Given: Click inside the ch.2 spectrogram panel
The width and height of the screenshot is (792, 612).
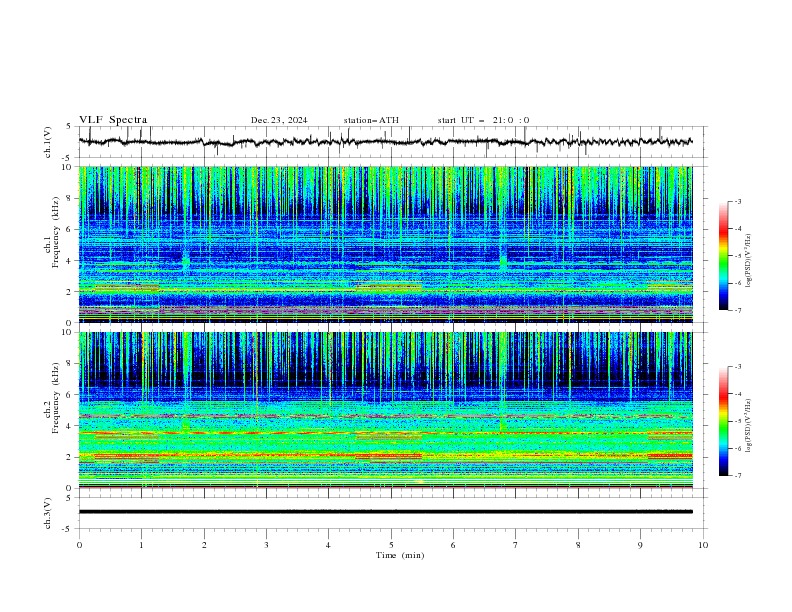Looking at the screenshot, I should pyautogui.click(x=385, y=410).
